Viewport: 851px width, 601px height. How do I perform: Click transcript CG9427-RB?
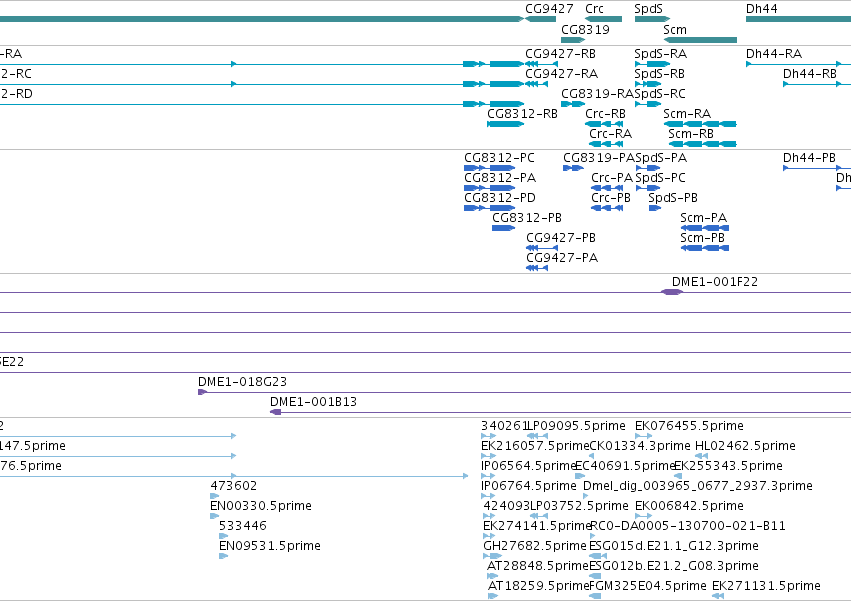560,54
